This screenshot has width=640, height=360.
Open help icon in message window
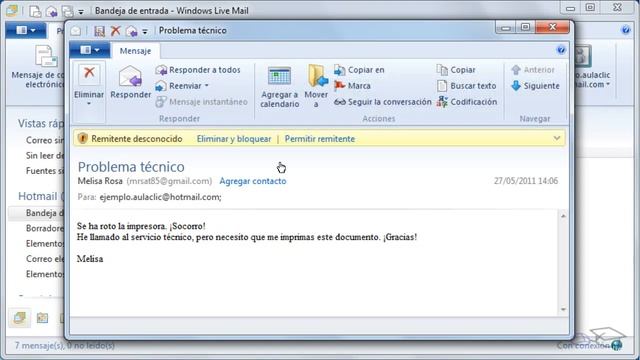561,50
